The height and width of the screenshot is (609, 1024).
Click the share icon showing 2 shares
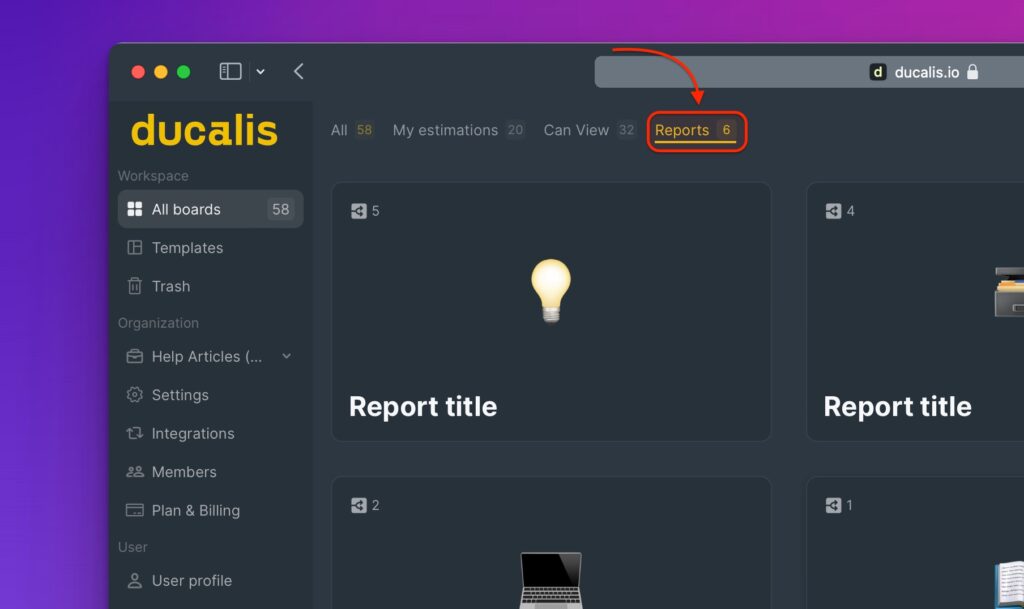(357, 505)
